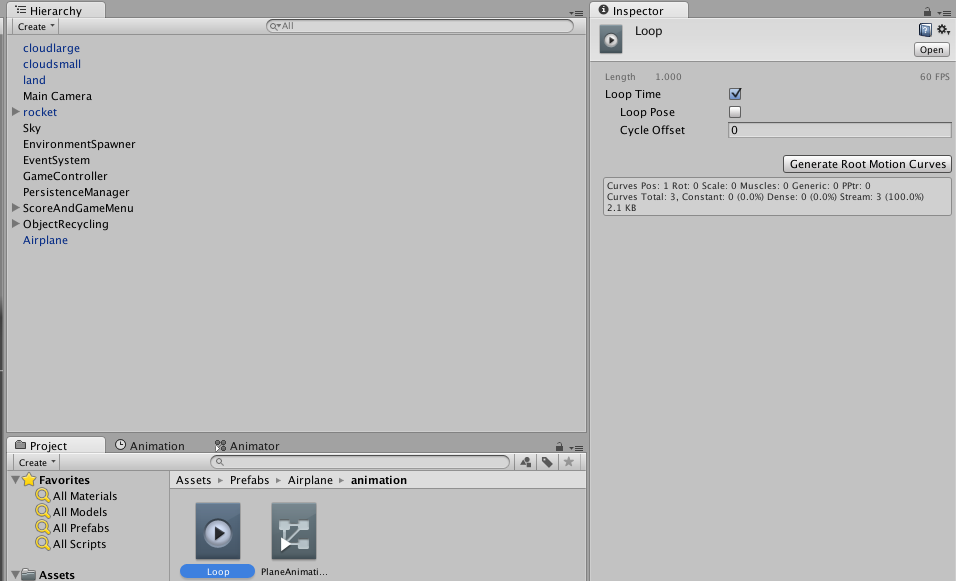Open the Hierarchy Create dropdown
This screenshot has width=956, height=581.
(36, 27)
